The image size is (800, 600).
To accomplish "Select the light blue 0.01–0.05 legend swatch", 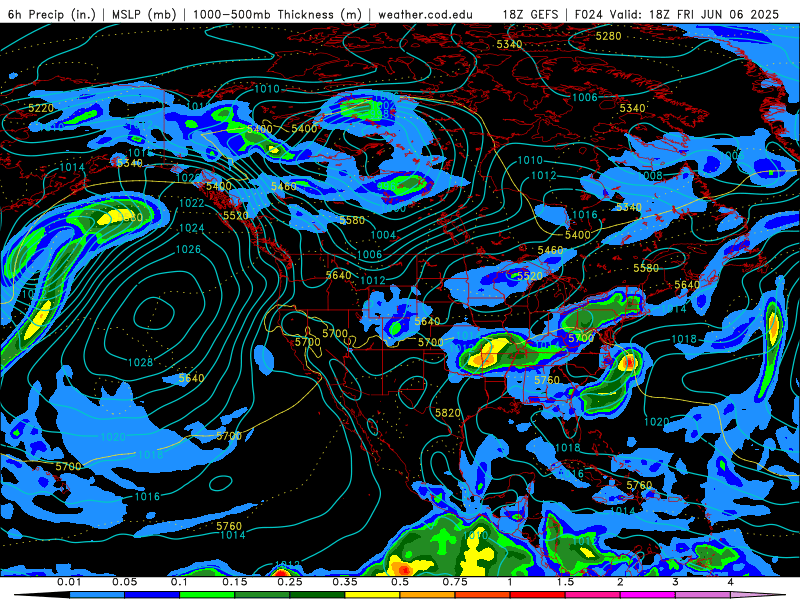I will click(x=97, y=595).
